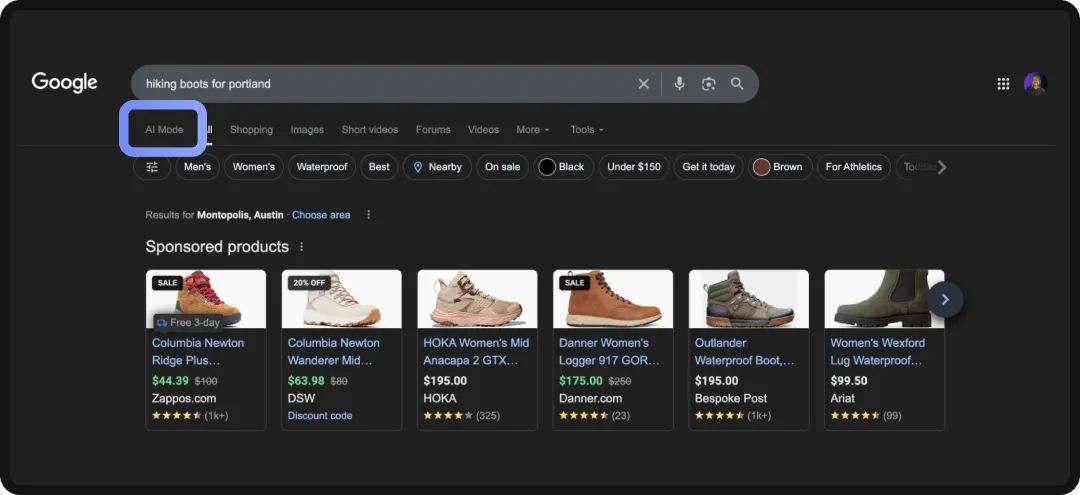The height and width of the screenshot is (495, 1080).
Task: Open Outlander Waterproof Boot product link
Action: pyautogui.click(x=744, y=351)
